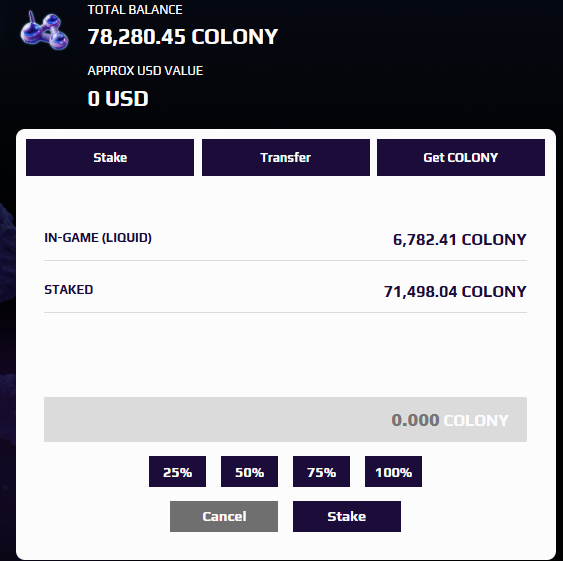Switch to the Transfer tab

tap(286, 157)
